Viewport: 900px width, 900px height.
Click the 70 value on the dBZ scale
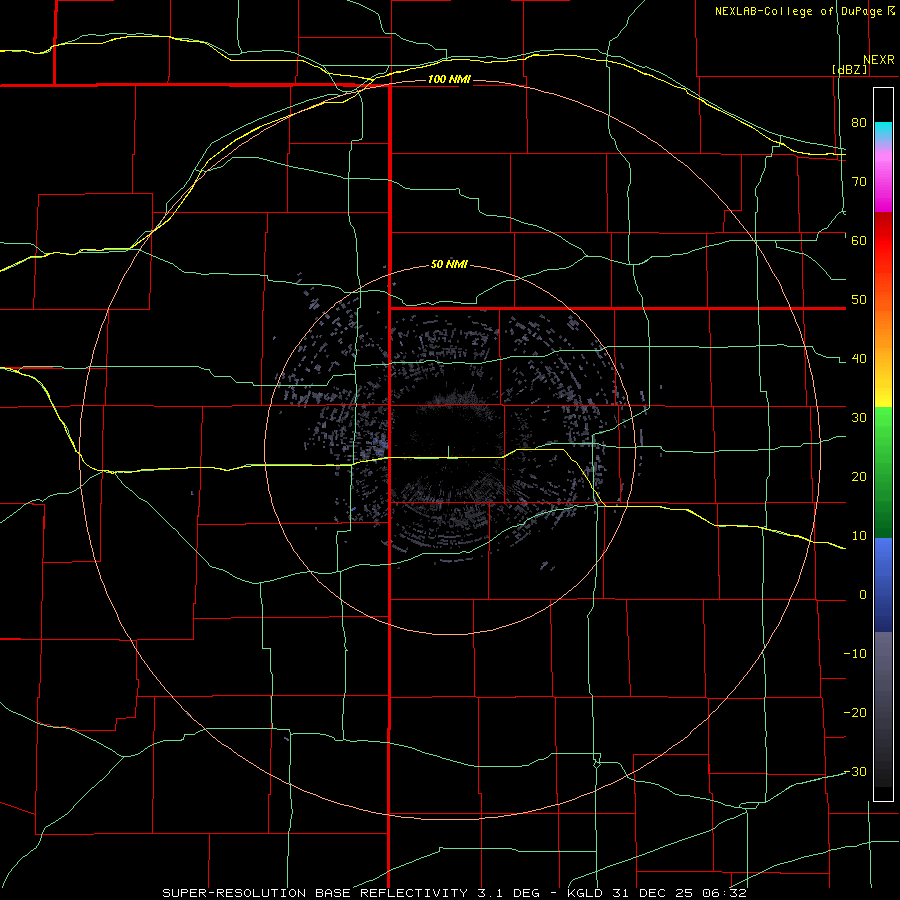[859, 182]
